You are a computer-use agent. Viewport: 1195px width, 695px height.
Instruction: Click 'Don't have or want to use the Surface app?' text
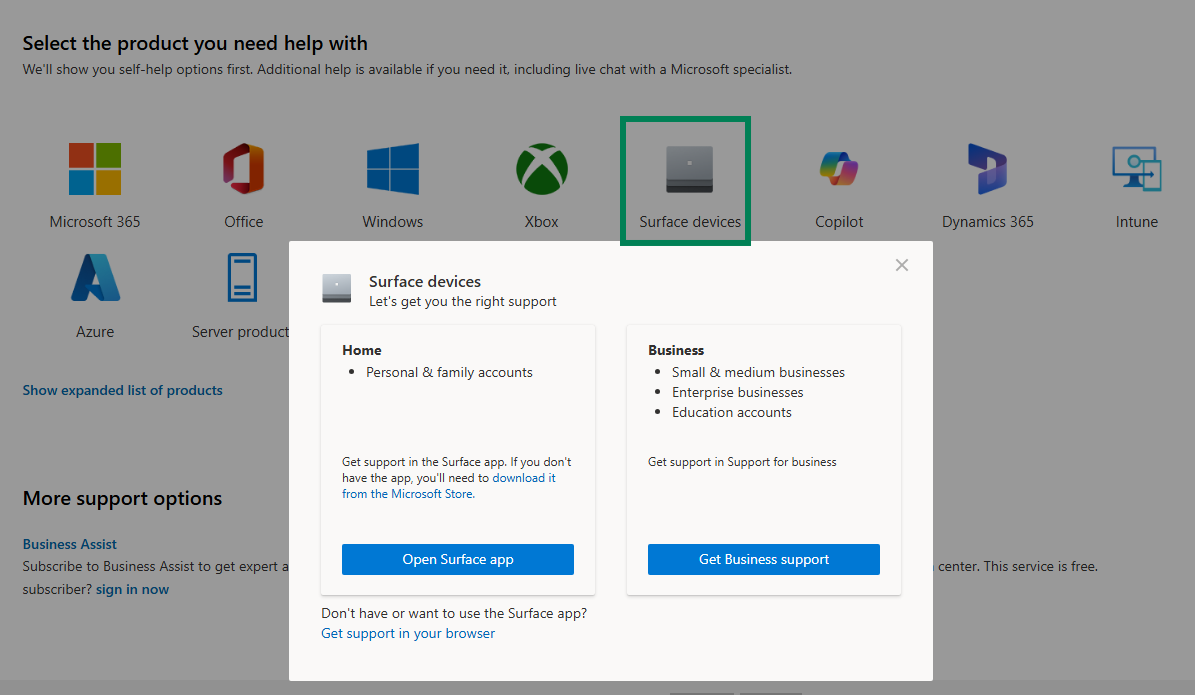(454, 613)
